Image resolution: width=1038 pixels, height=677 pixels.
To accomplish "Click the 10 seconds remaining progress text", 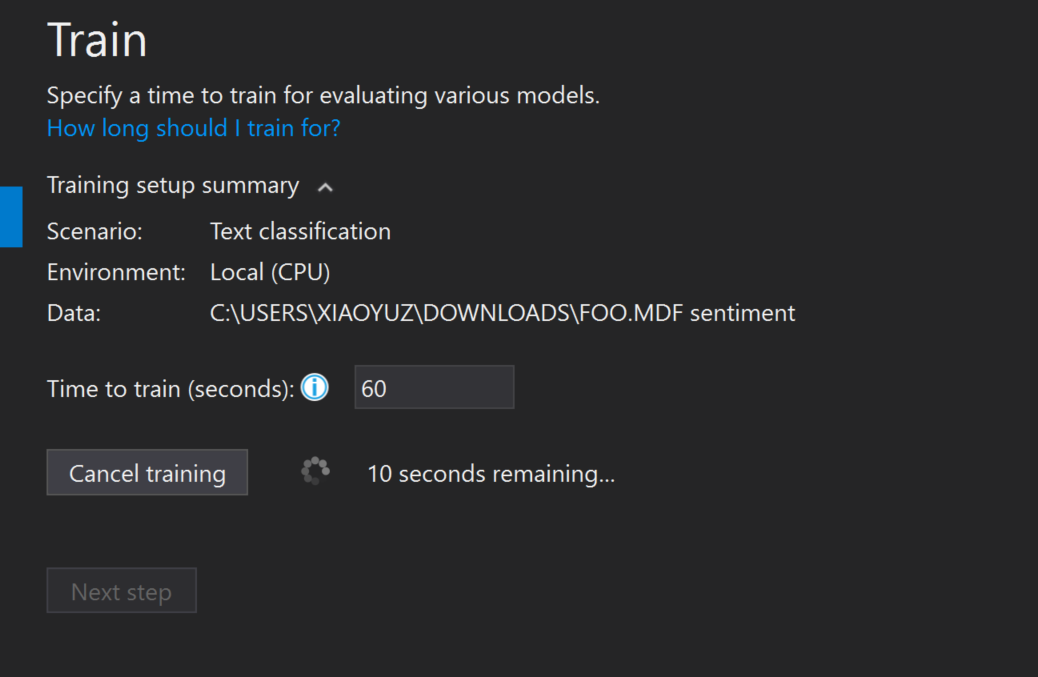I will coord(491,472).
